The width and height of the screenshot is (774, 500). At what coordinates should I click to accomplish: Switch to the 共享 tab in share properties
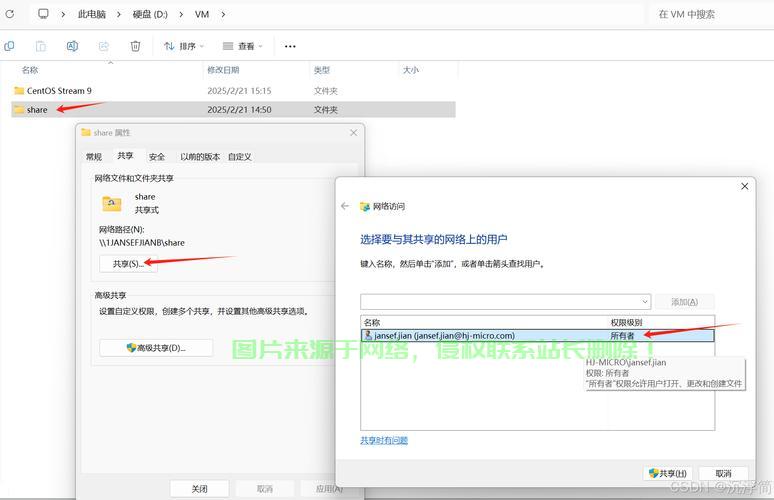click(x=125, y=155)
